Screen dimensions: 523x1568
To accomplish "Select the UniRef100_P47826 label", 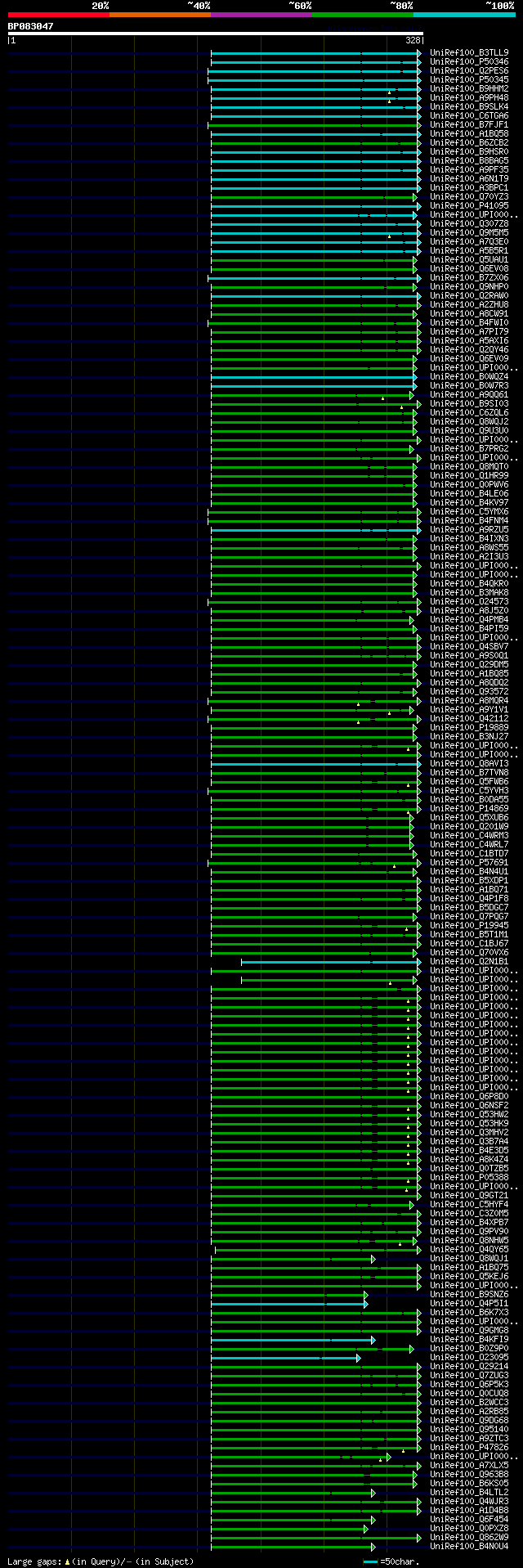I will (x=469, y=1447).
